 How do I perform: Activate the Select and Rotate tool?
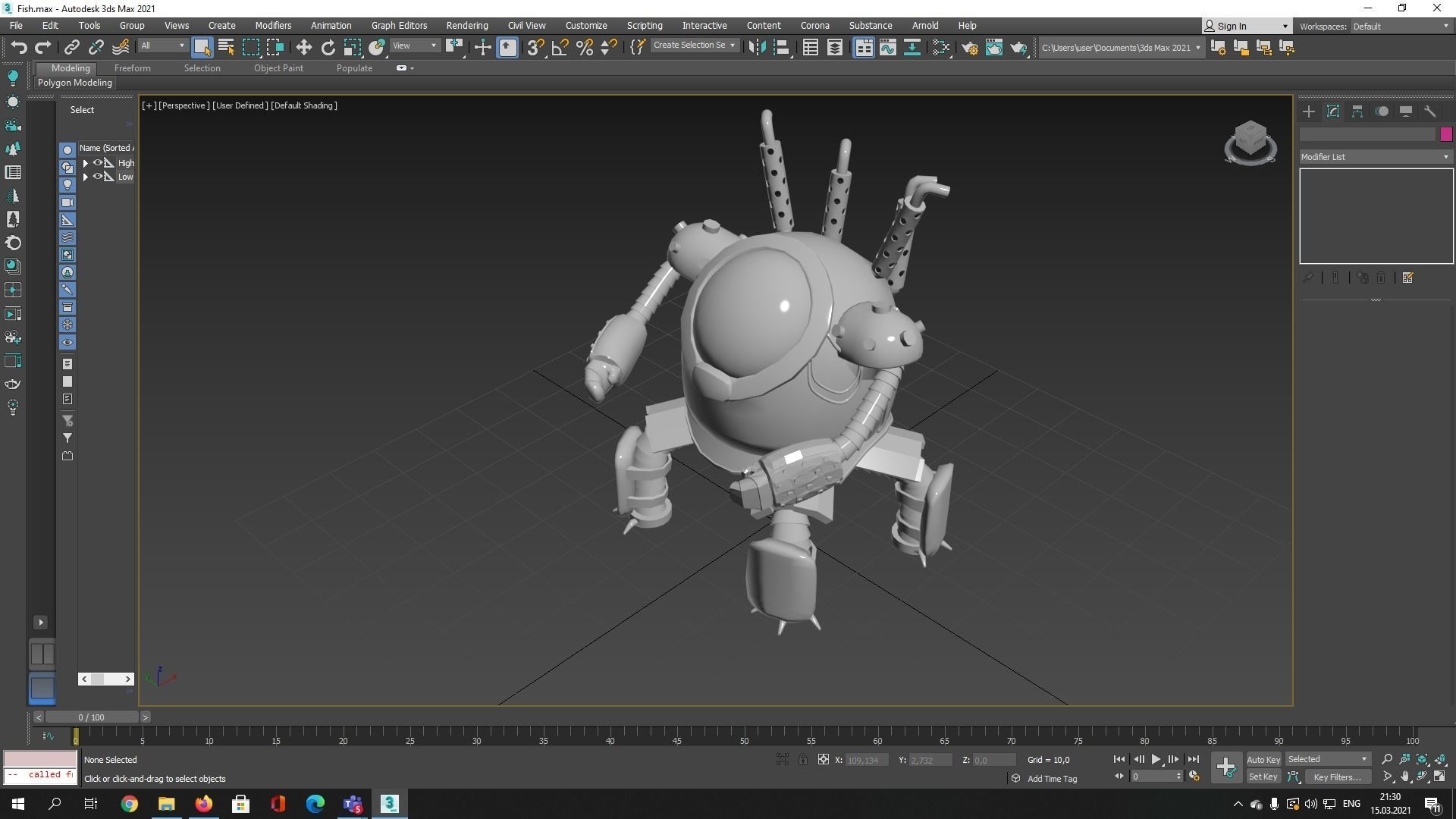(328, 48)
